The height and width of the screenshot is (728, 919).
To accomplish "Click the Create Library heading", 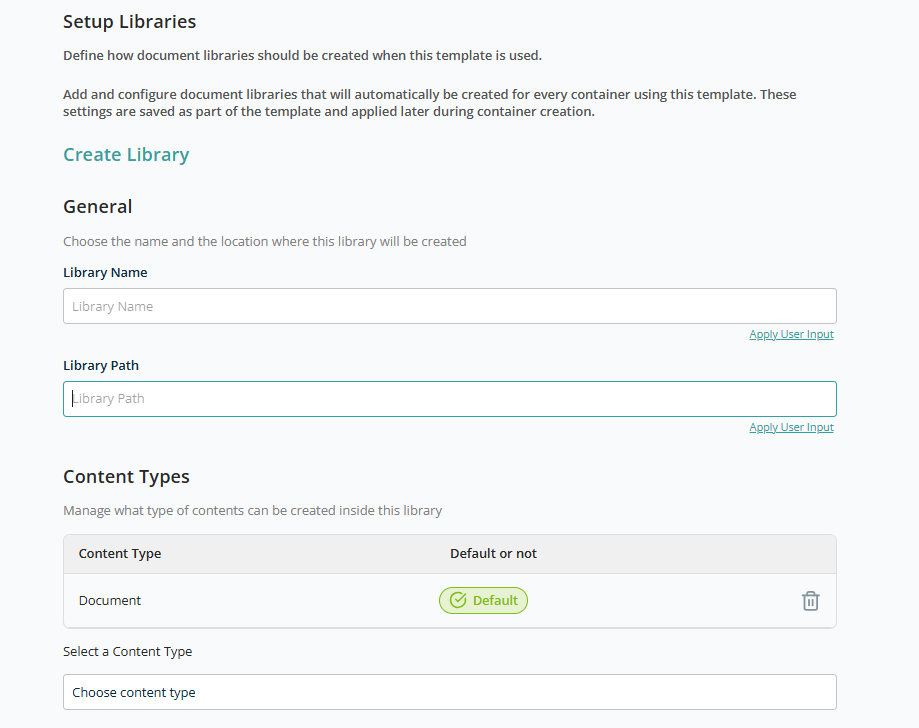I will pos(126,155).
